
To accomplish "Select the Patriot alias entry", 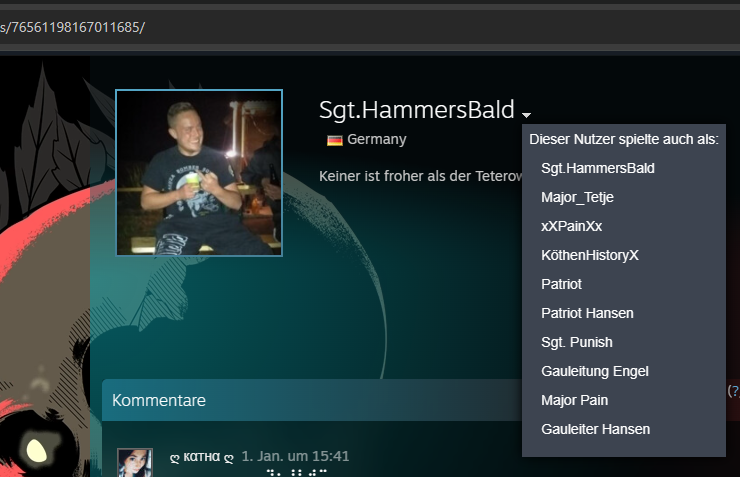I will click(561, 285).
